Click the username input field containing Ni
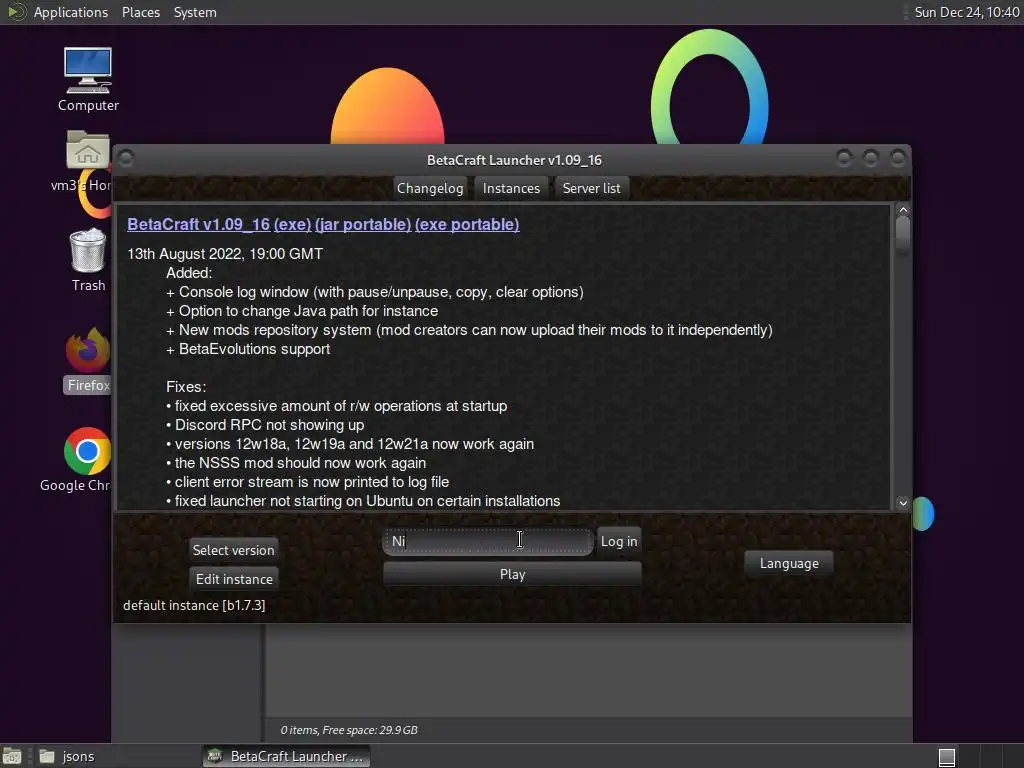This screenshot has height=768, width=1024. [488, 541]
